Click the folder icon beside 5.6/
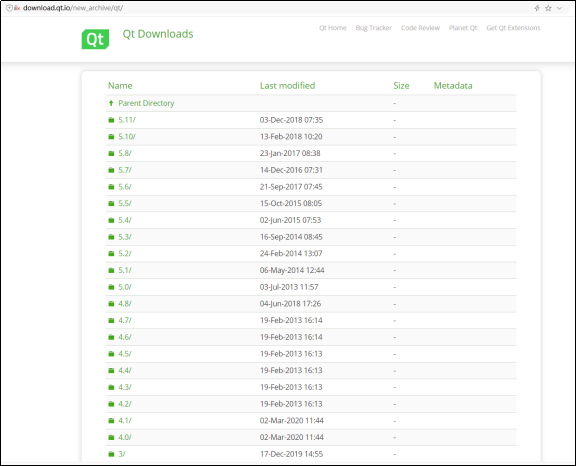577x466 pixels. [111, 187]
